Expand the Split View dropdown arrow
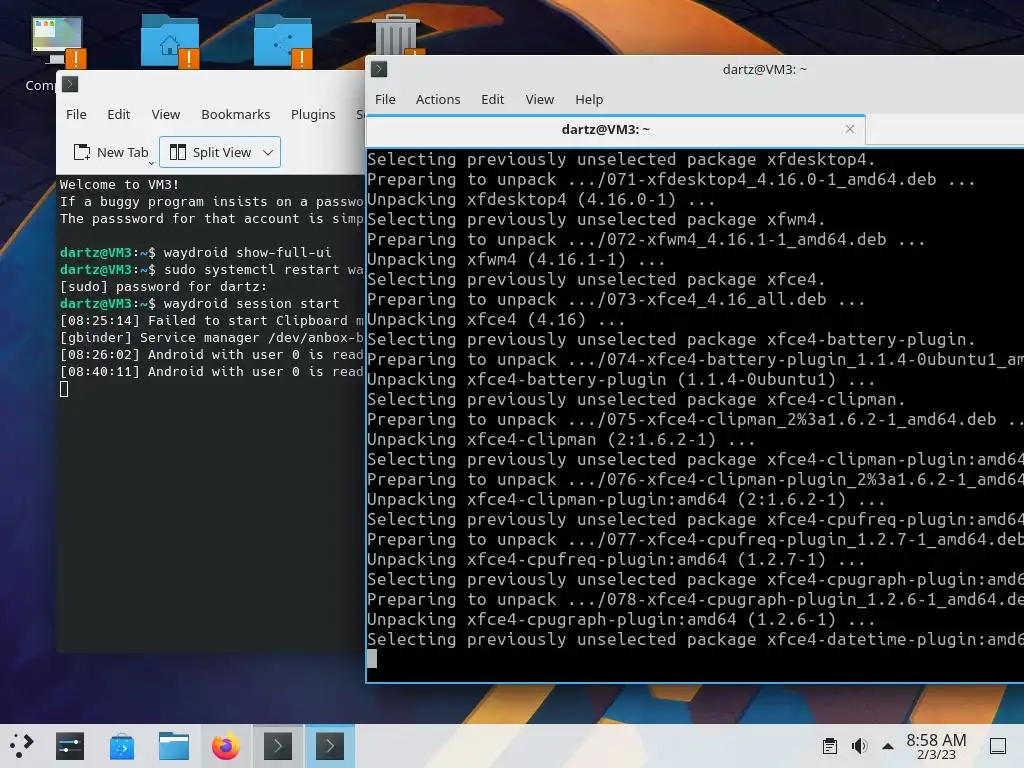 coord(268,153)
